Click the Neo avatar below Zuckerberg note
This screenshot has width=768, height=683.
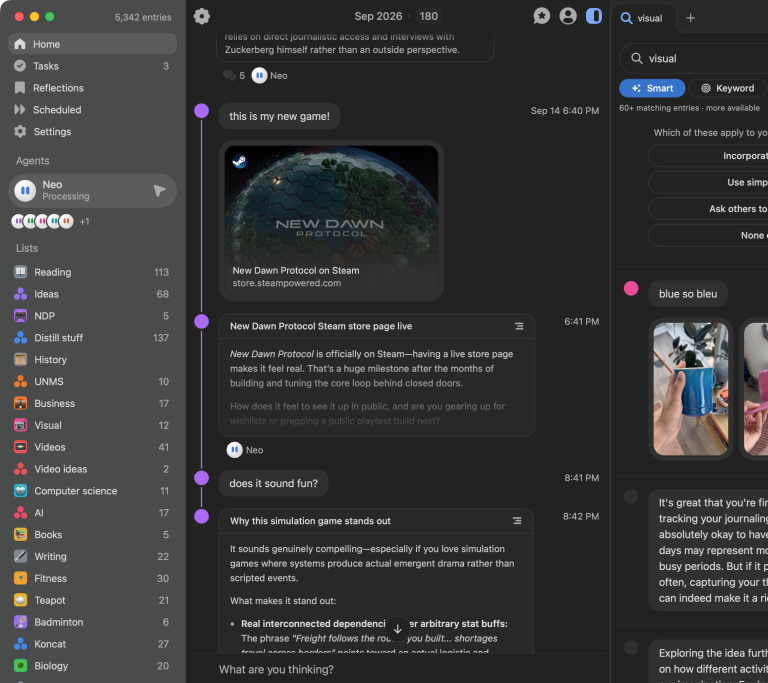pyautogui.click(x=259, y=75)
